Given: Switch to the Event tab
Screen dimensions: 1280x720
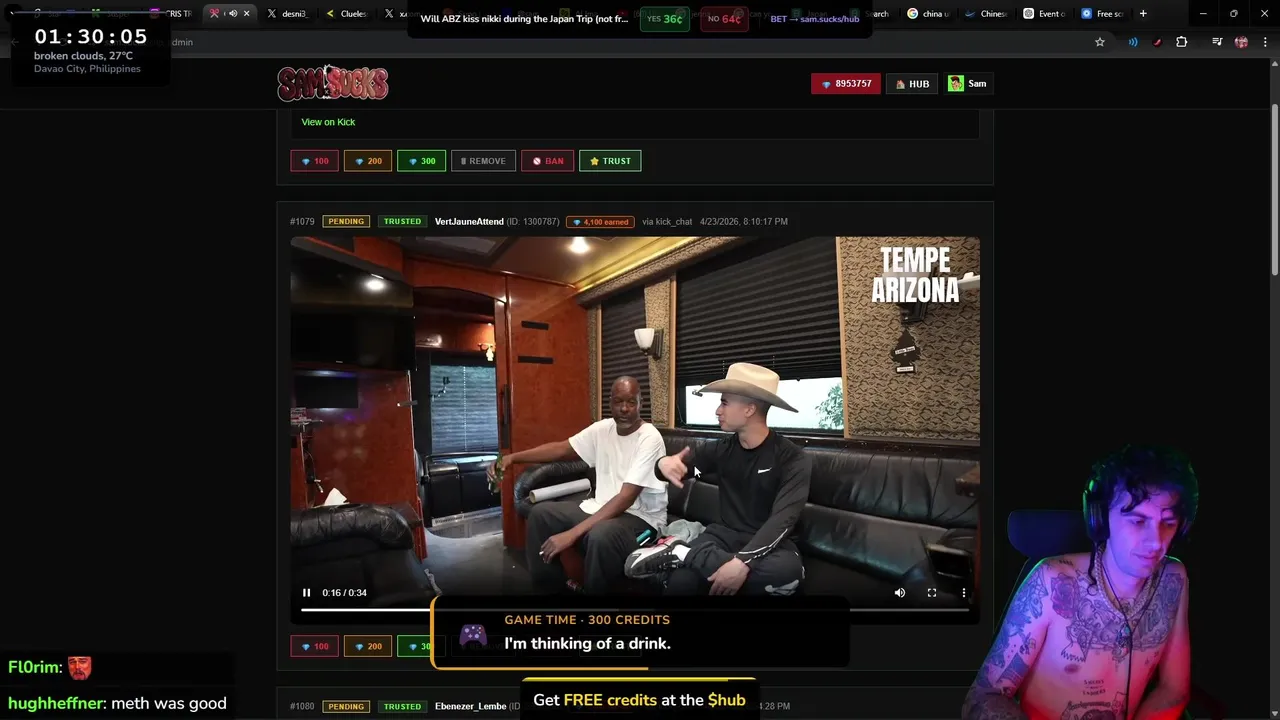Looking at the screenshot, I should click(1044, 14).
